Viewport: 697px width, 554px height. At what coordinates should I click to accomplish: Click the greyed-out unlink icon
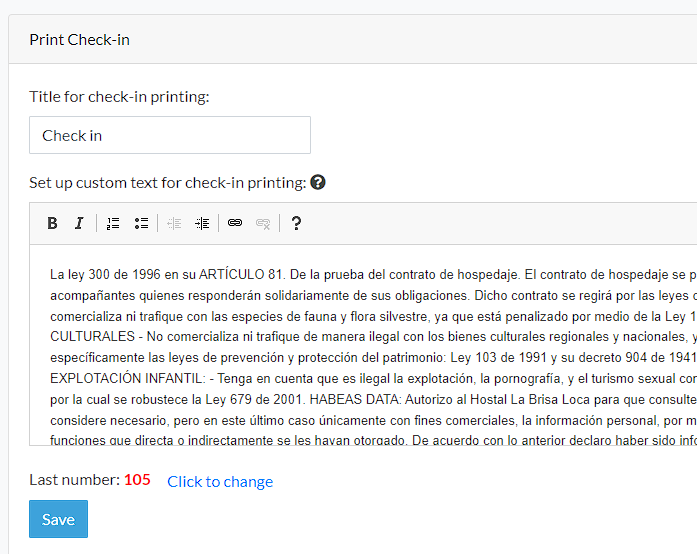click(x=263, y=223)
